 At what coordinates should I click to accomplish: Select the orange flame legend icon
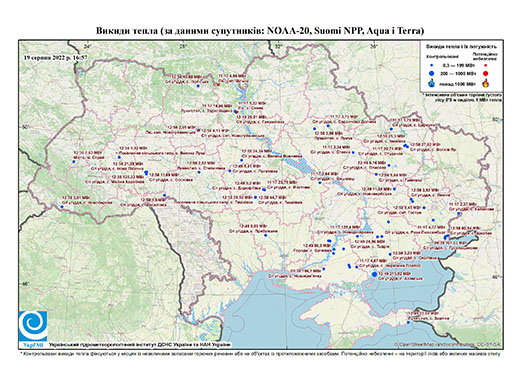[486, 83]
